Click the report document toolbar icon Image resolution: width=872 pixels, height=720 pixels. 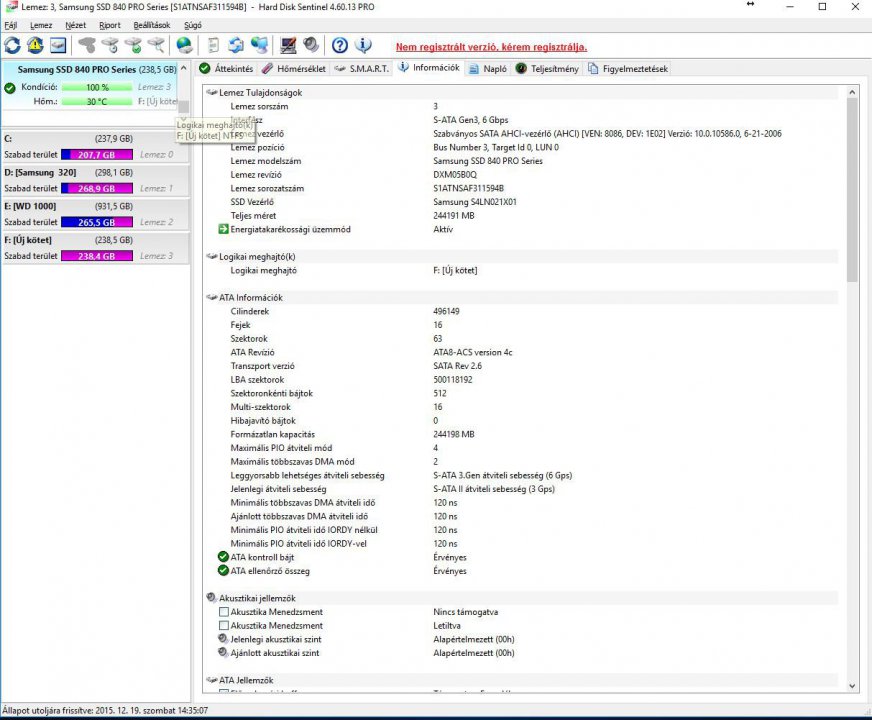213,45
